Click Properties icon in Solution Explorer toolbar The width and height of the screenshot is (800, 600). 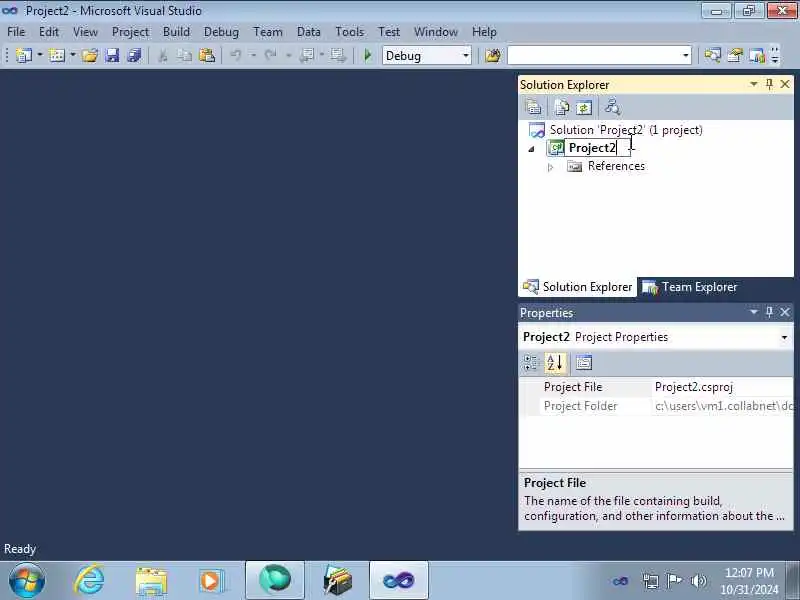(x=533, y=107)
